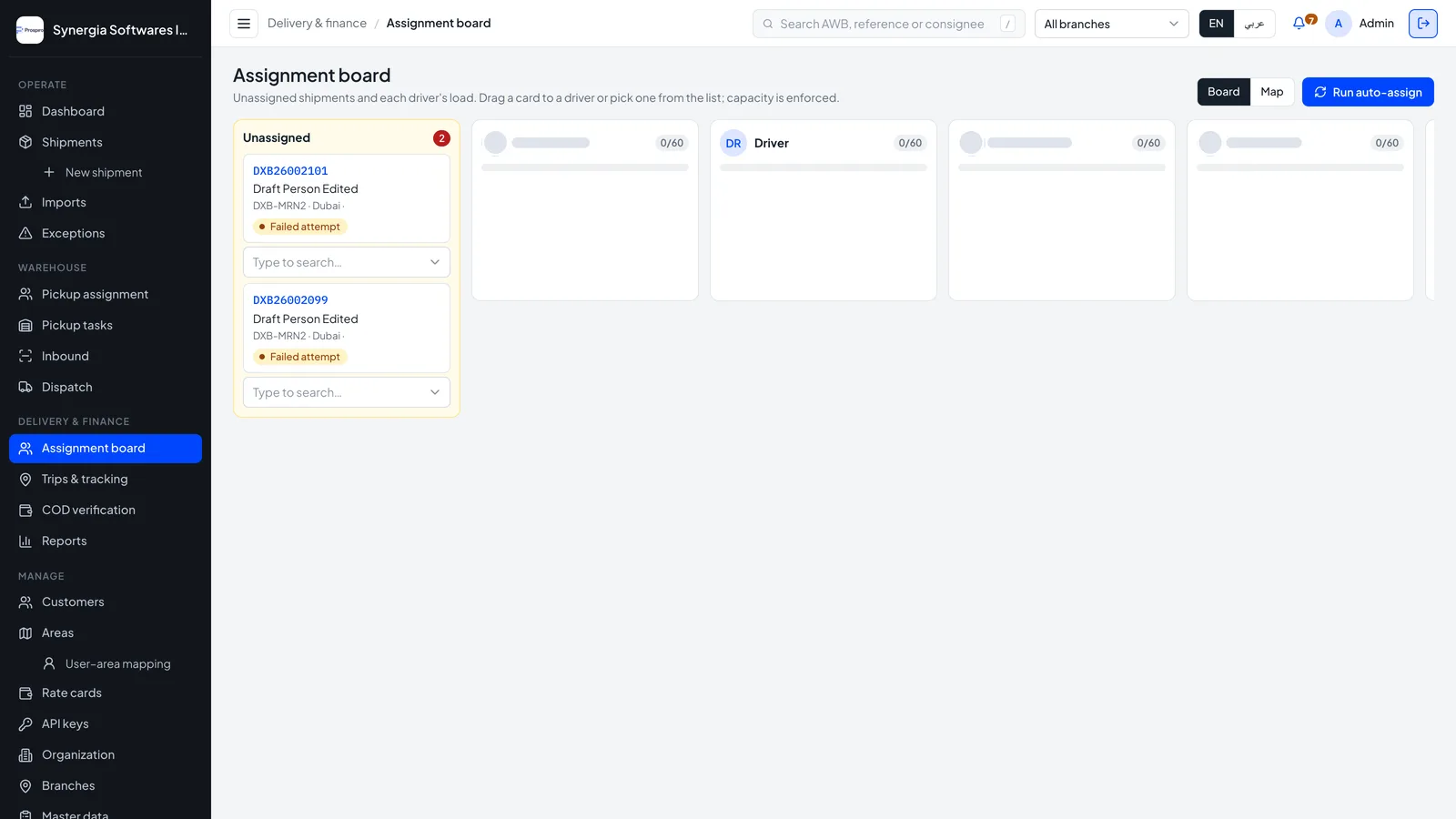Open the Shipments page
This screenshot has width=1456, height=819.
click(x=106, y=142)
